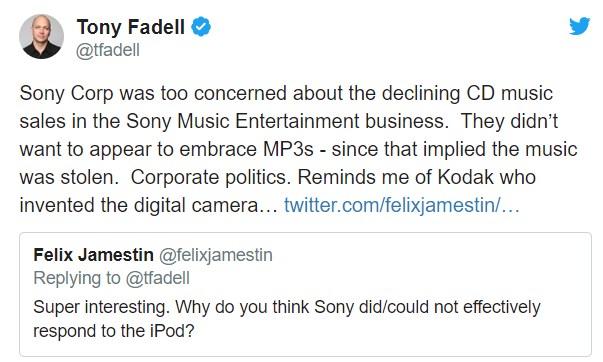Click @tfadell in Replying to line
The height and width of the screenshot is (362, 603).
point(158,279)
